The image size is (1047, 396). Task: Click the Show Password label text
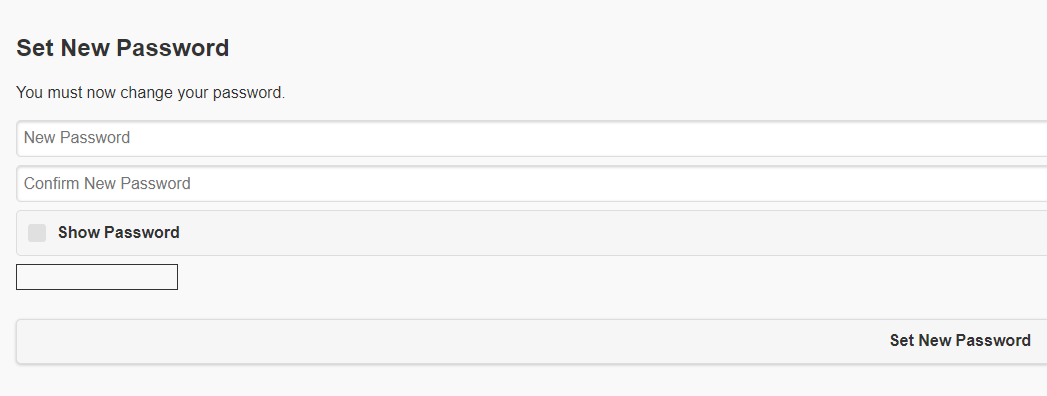[x=119, y=233]
